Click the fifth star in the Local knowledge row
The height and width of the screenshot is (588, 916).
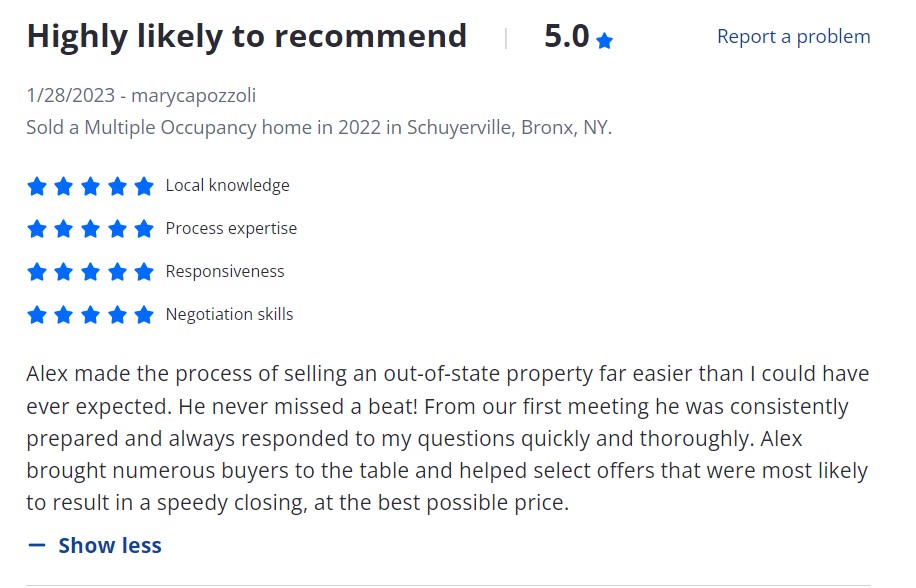tap(144, 186)
